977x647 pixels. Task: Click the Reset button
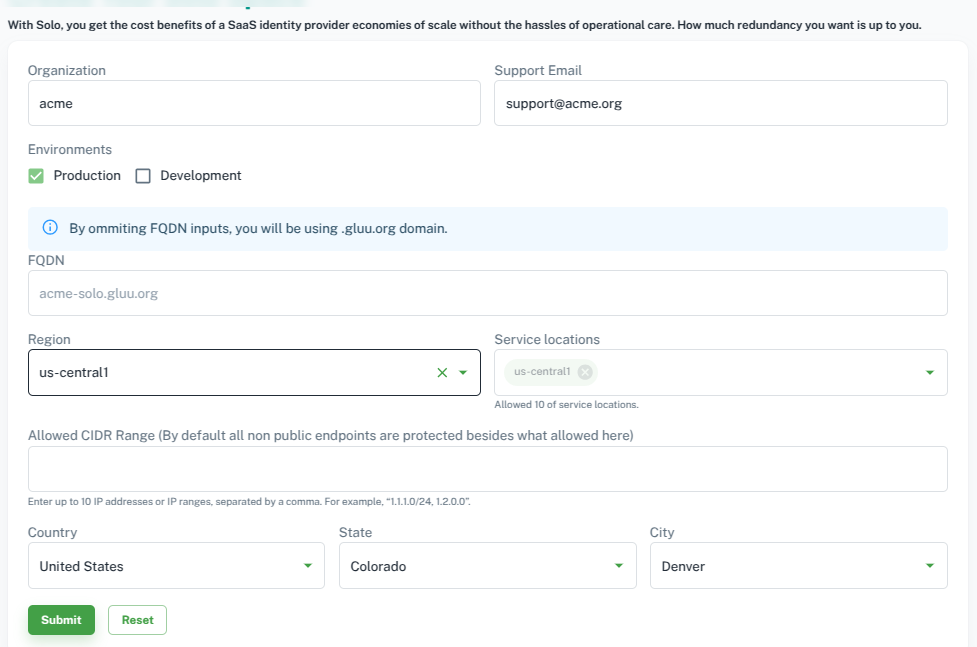click(137, 619)
